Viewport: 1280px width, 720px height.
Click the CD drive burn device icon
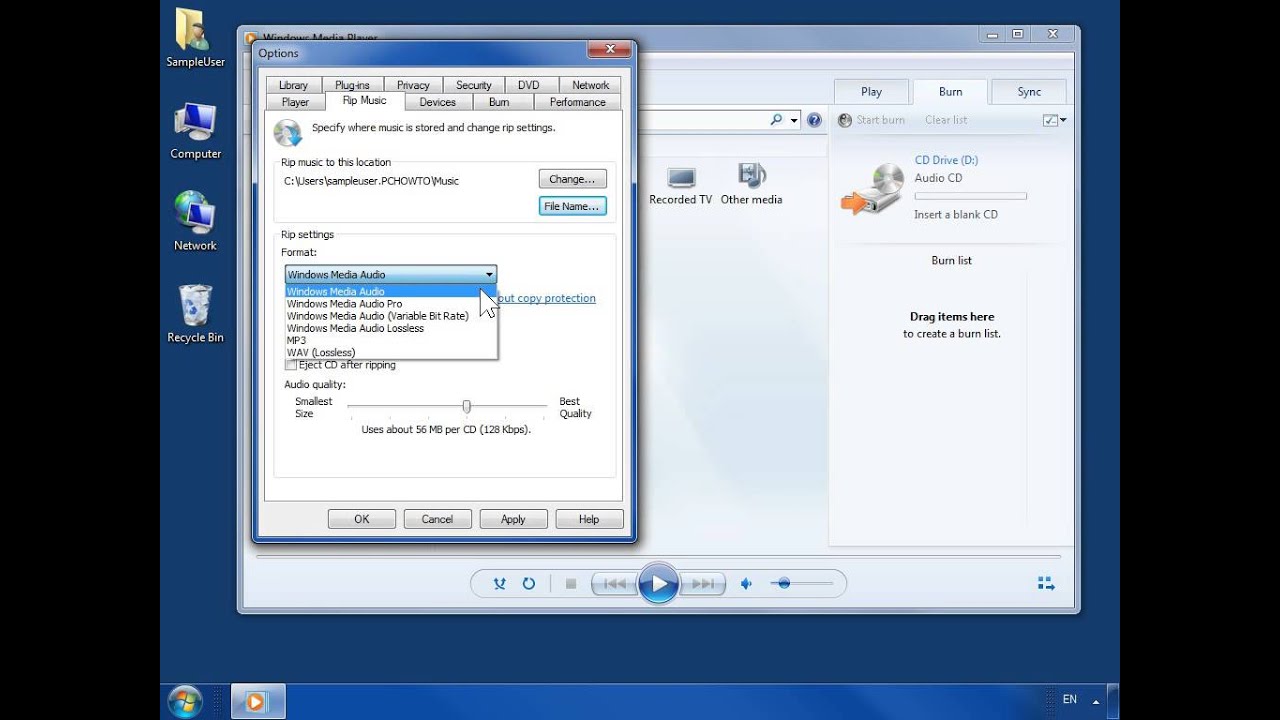tap(873, 188)
